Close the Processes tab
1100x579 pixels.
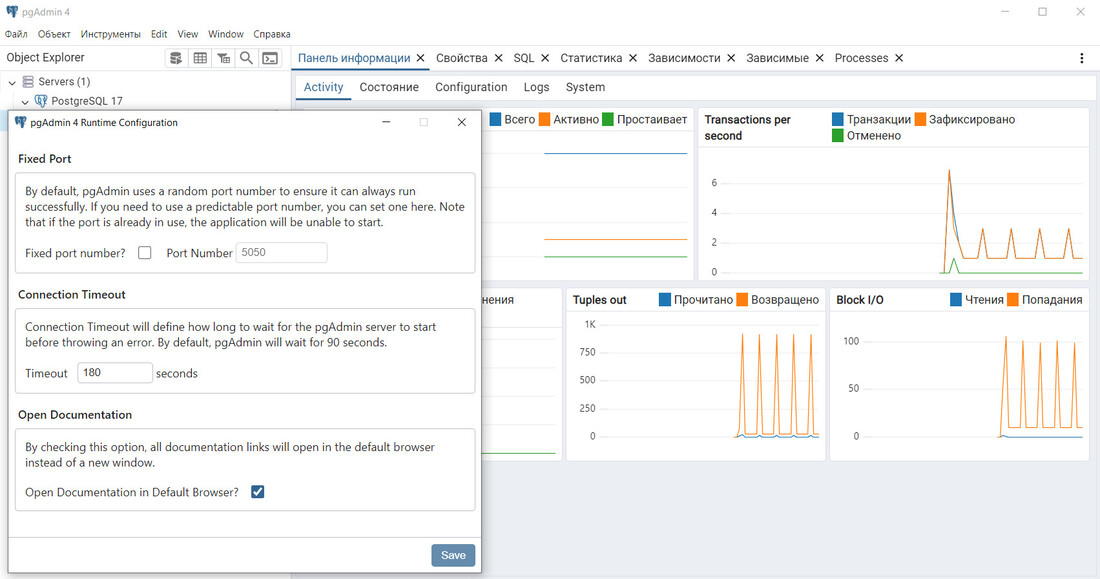(899, 58)
